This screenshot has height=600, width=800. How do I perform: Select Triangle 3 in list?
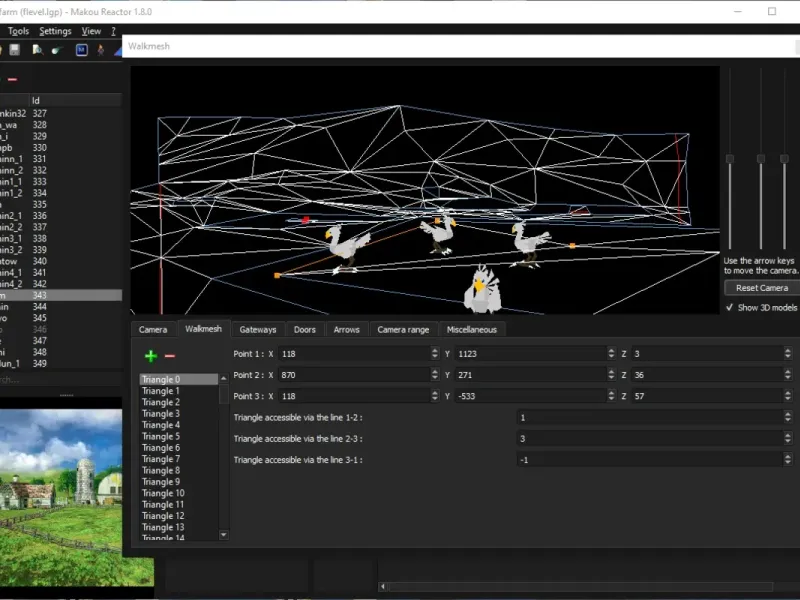click(x=179, y=414)
